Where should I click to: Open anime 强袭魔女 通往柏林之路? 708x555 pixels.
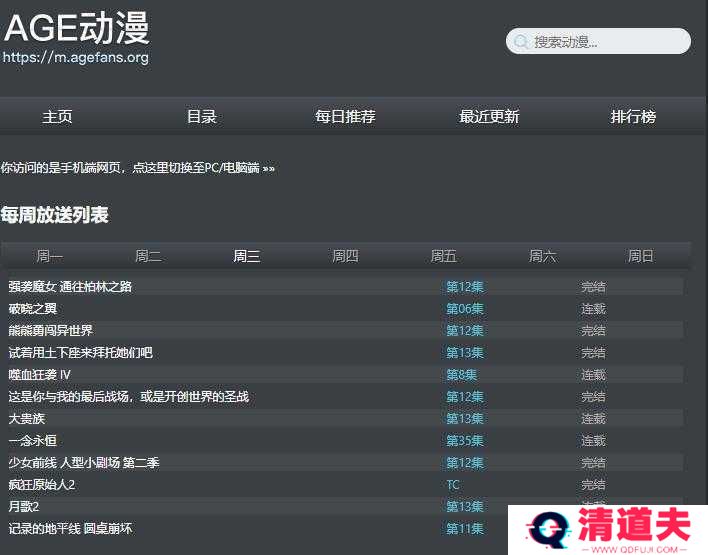[x=70, y=287]
